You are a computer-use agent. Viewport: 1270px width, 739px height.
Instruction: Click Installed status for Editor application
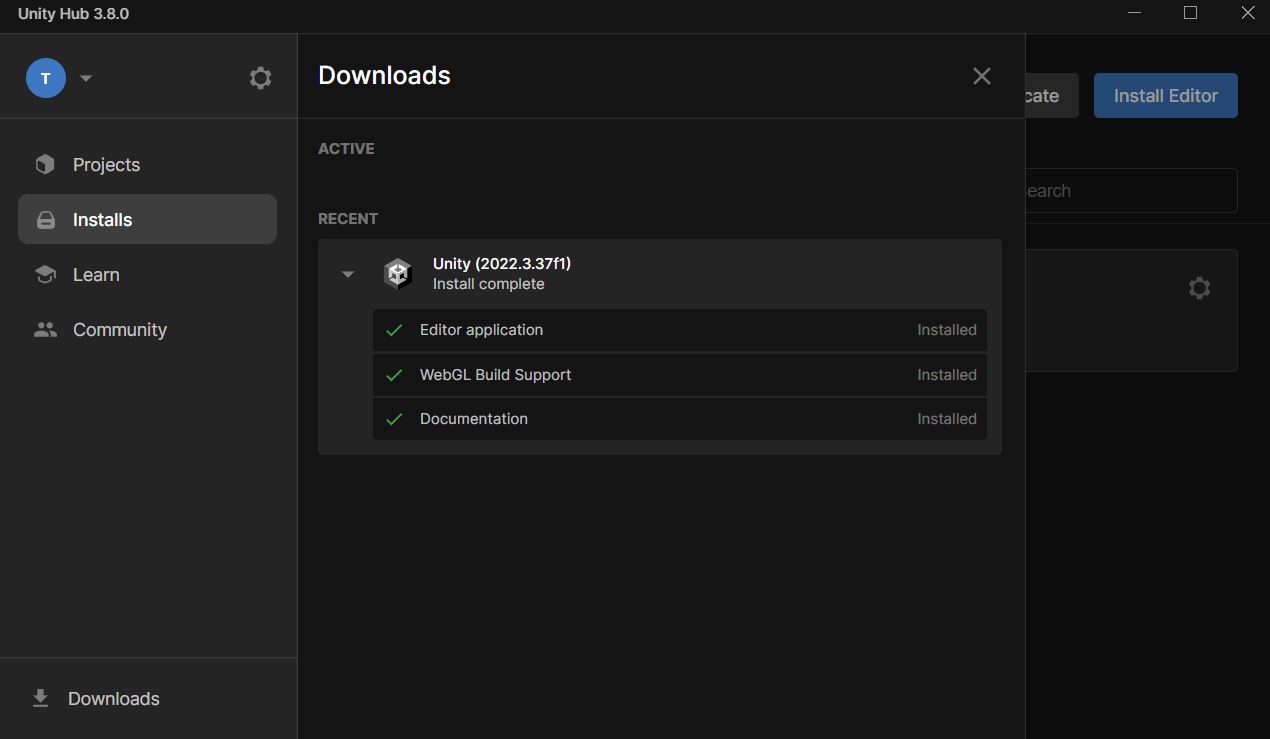pos(947,330)
